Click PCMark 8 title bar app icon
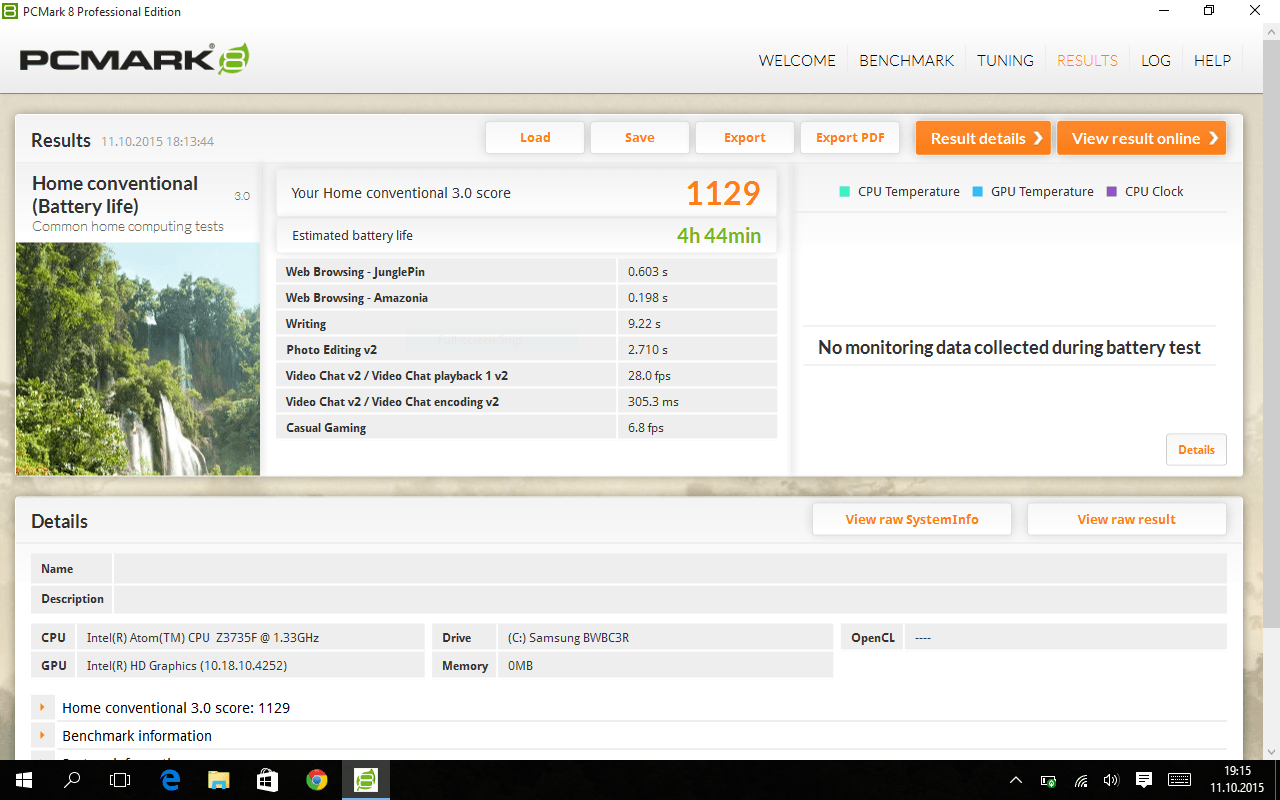 pos(12,11)
